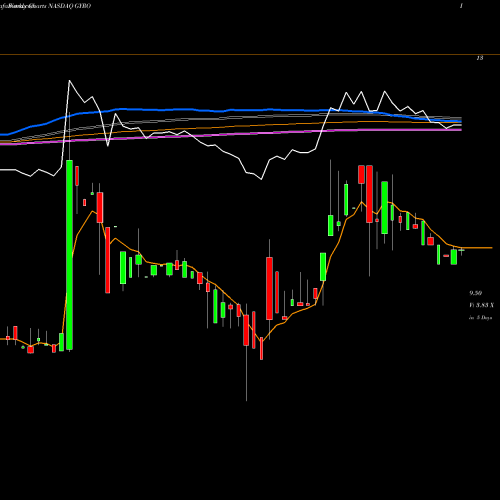Click the volume label under the 9.50 price

pyautogui.click(x=481, y=305)
